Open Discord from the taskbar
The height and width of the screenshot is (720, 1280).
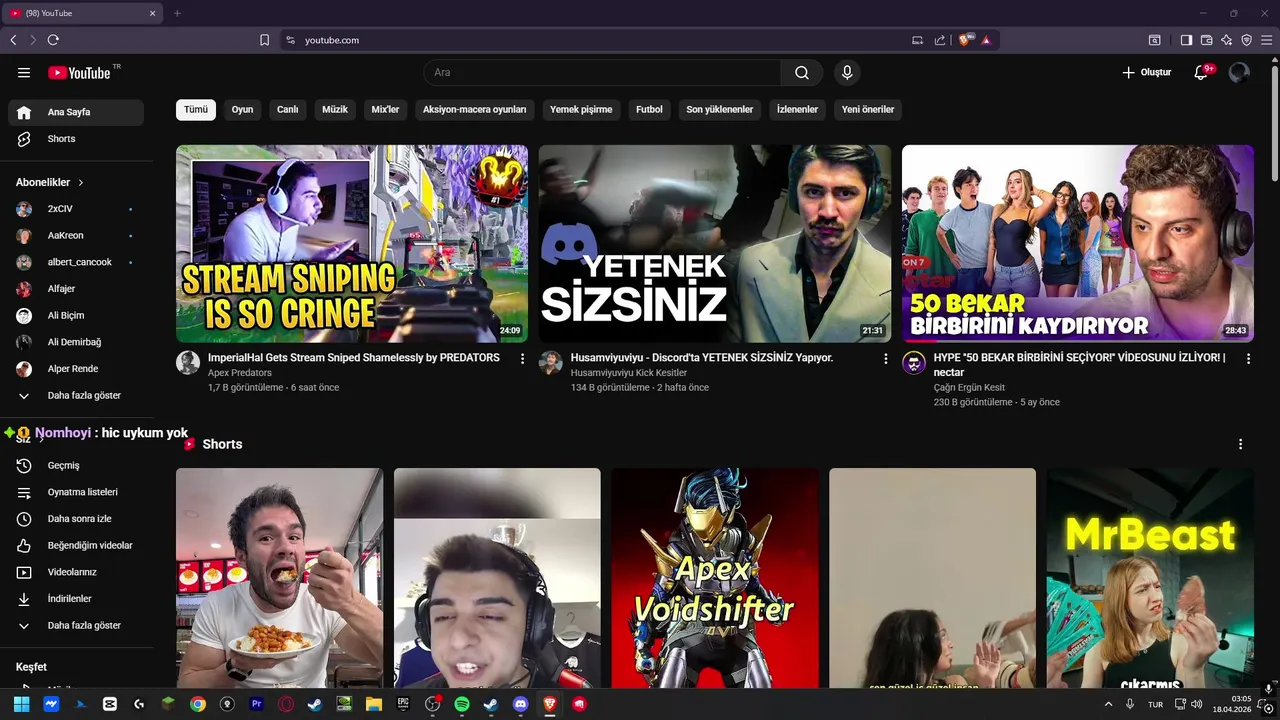pyautogui.click(x=520, y=704)
